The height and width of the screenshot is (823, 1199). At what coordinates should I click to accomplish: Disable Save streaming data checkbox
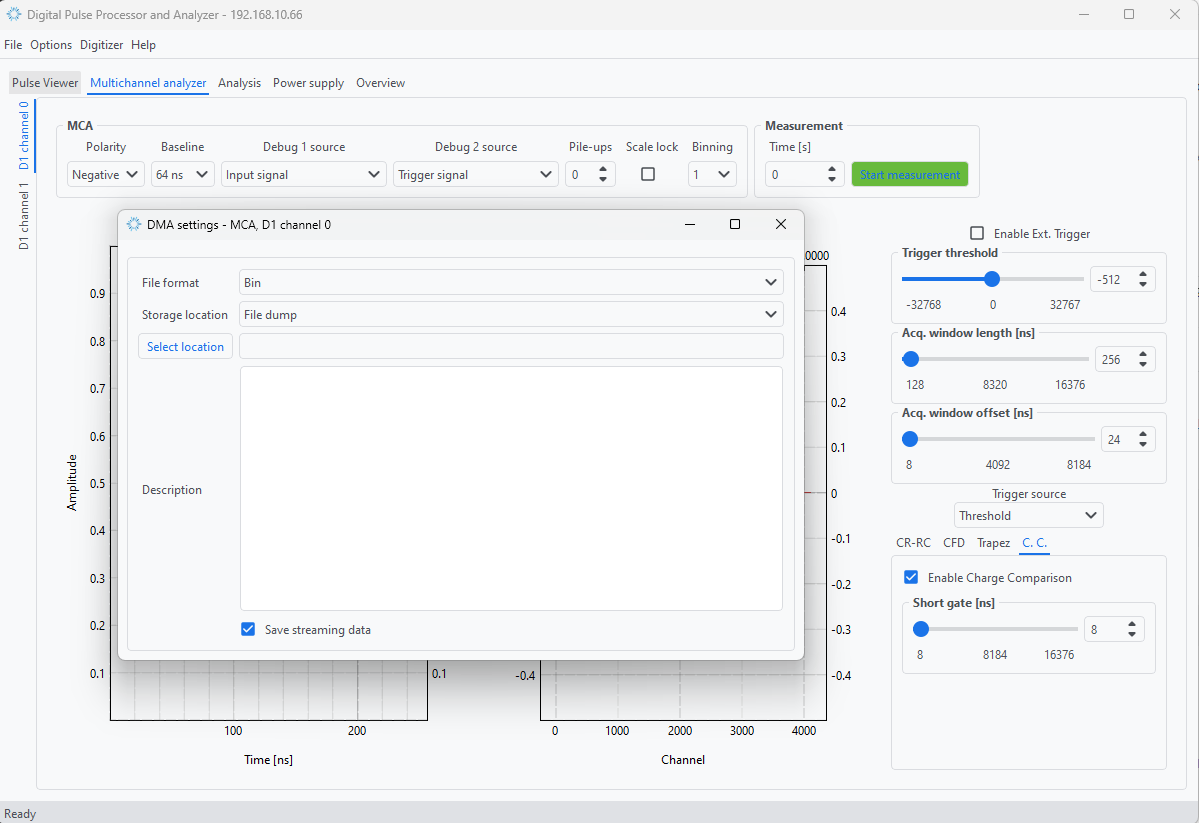[x=248, y=630]
